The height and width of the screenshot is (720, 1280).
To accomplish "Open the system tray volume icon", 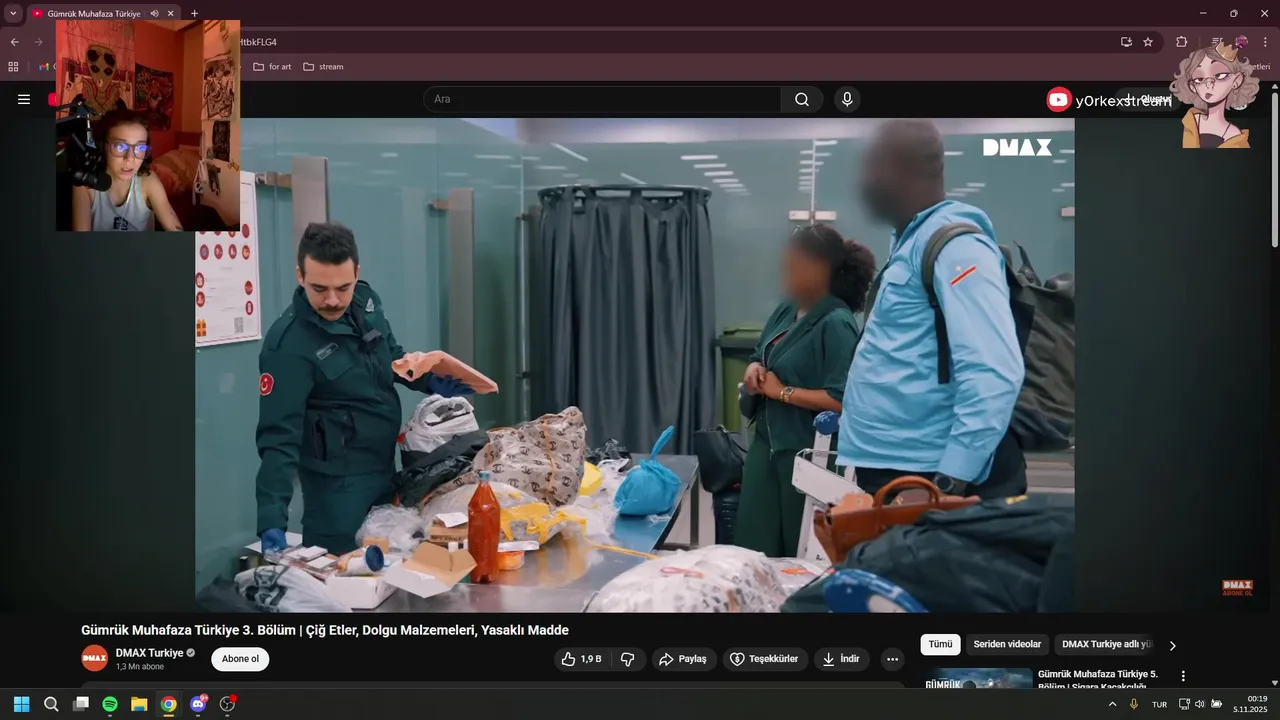I will (x=1200, y=704).
